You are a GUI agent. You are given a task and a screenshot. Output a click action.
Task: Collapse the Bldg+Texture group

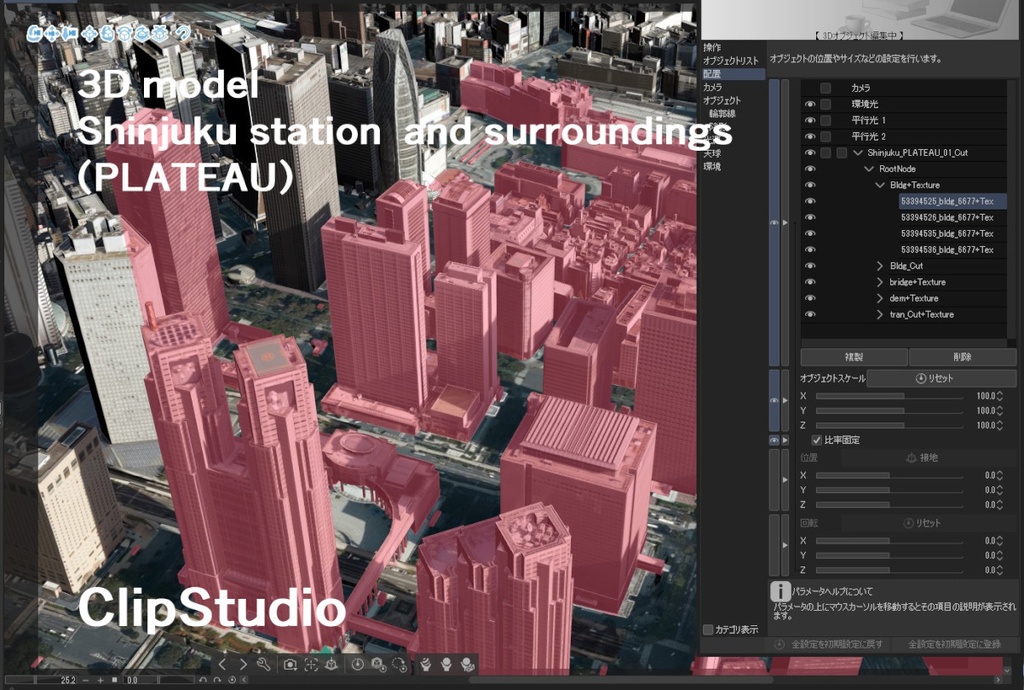pyautogui.click(x=879, y=185)
